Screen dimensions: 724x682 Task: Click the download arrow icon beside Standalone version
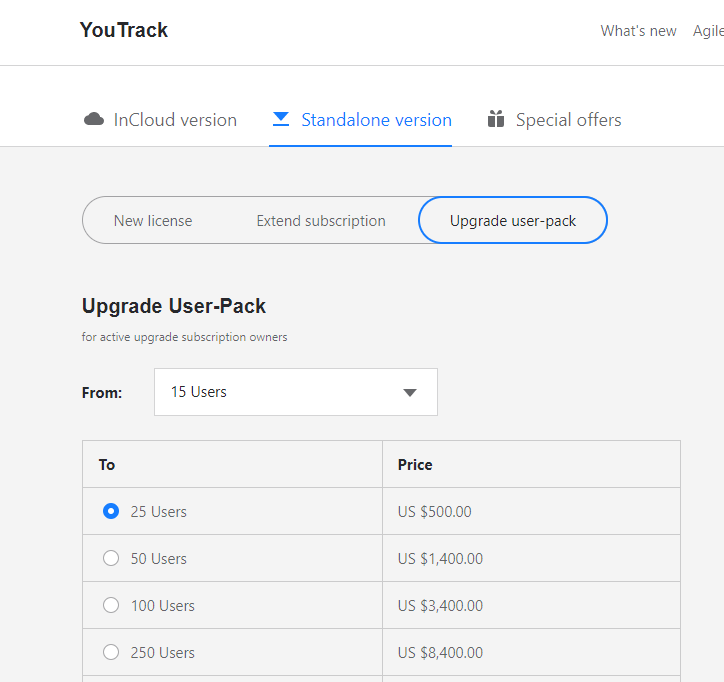(x=281, y=120)
